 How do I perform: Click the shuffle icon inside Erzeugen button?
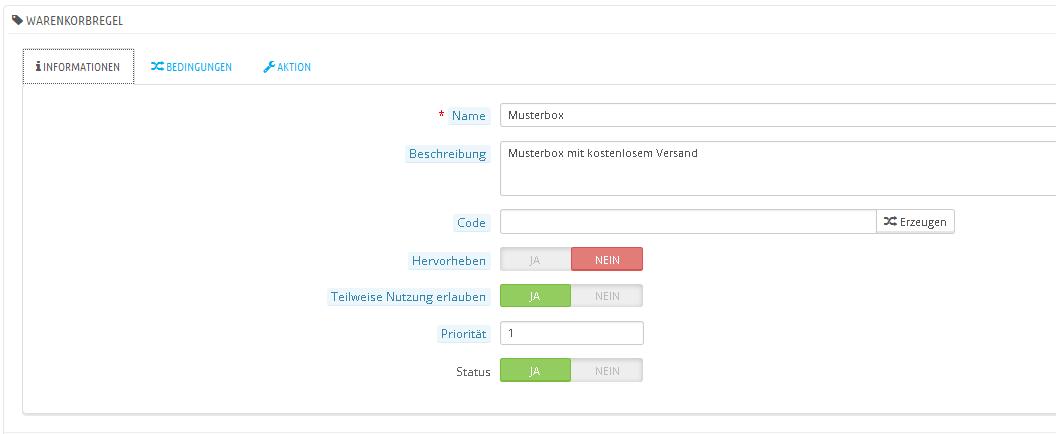point(890,222)
